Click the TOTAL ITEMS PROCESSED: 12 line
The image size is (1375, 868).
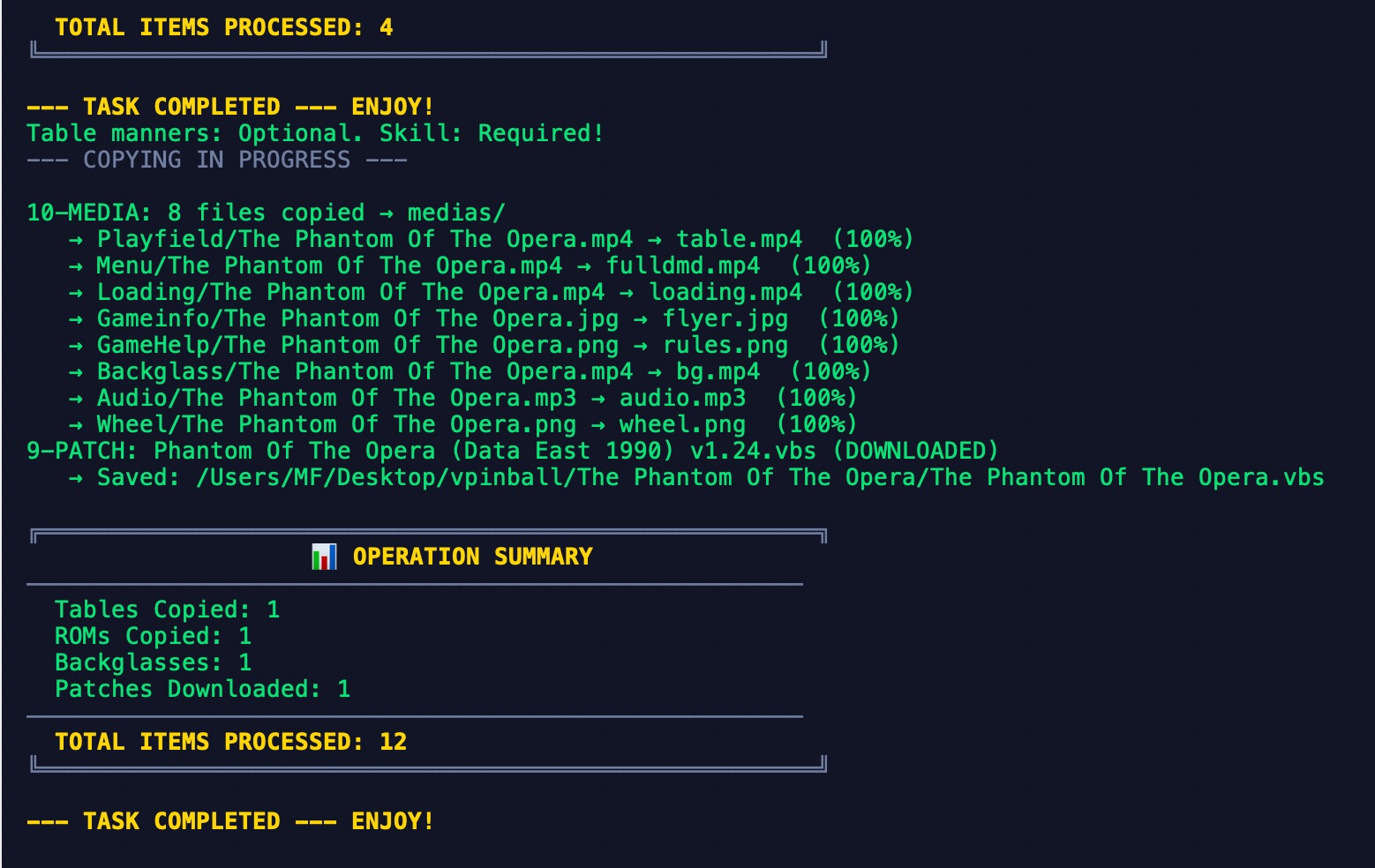click(230, 742)
